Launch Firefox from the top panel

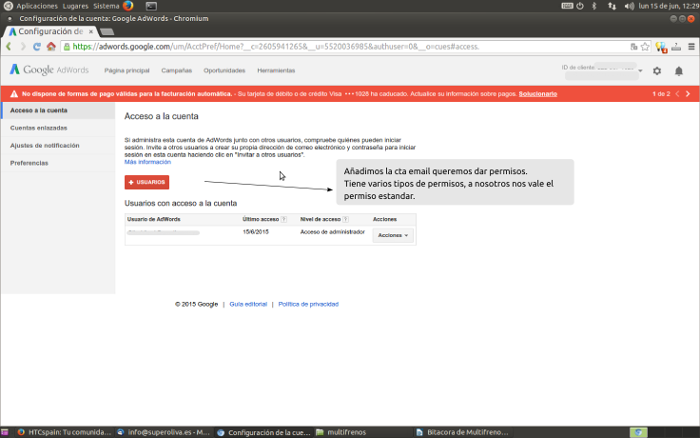[x=128, y=6]
